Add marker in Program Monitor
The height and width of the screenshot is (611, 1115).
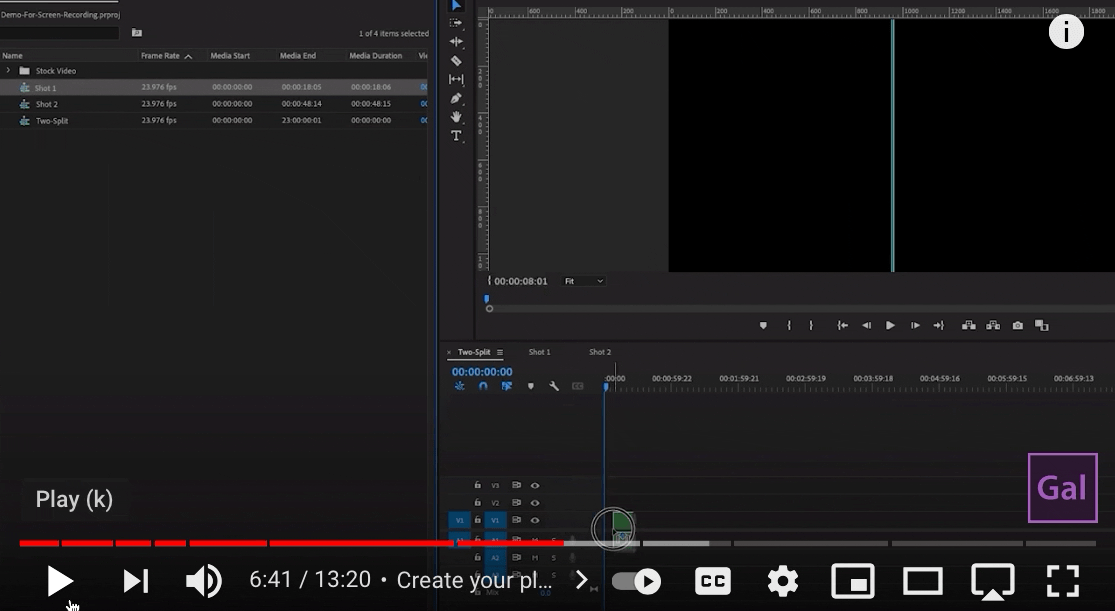pos(763,325)
